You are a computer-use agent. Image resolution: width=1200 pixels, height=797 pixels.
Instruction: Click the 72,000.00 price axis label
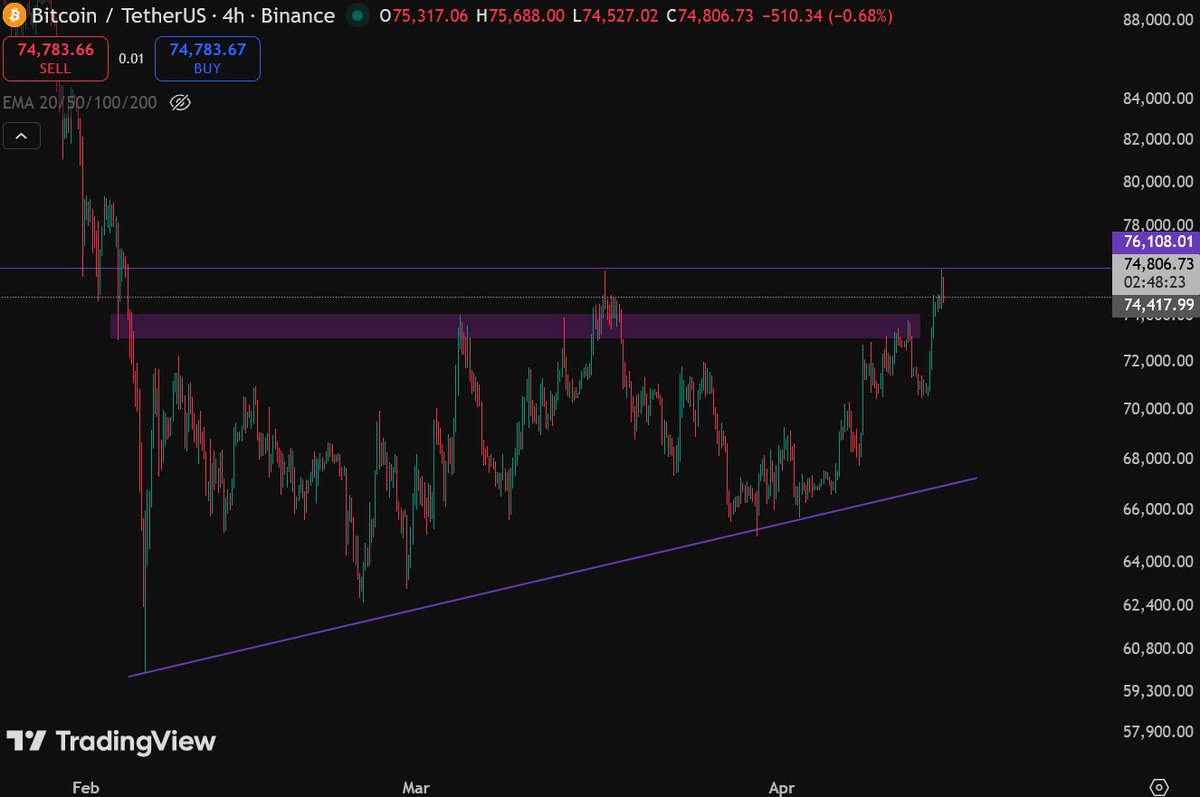1158,360
